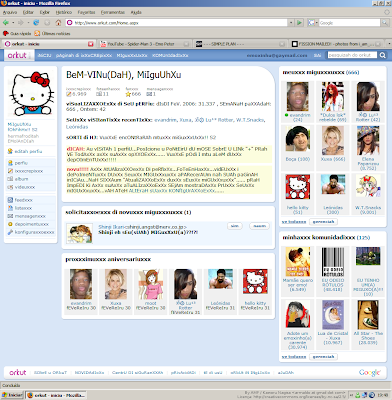Open the list-all-tabs dropdown arrow
This screenshot has width=392, height=400.
pos(389,44)
